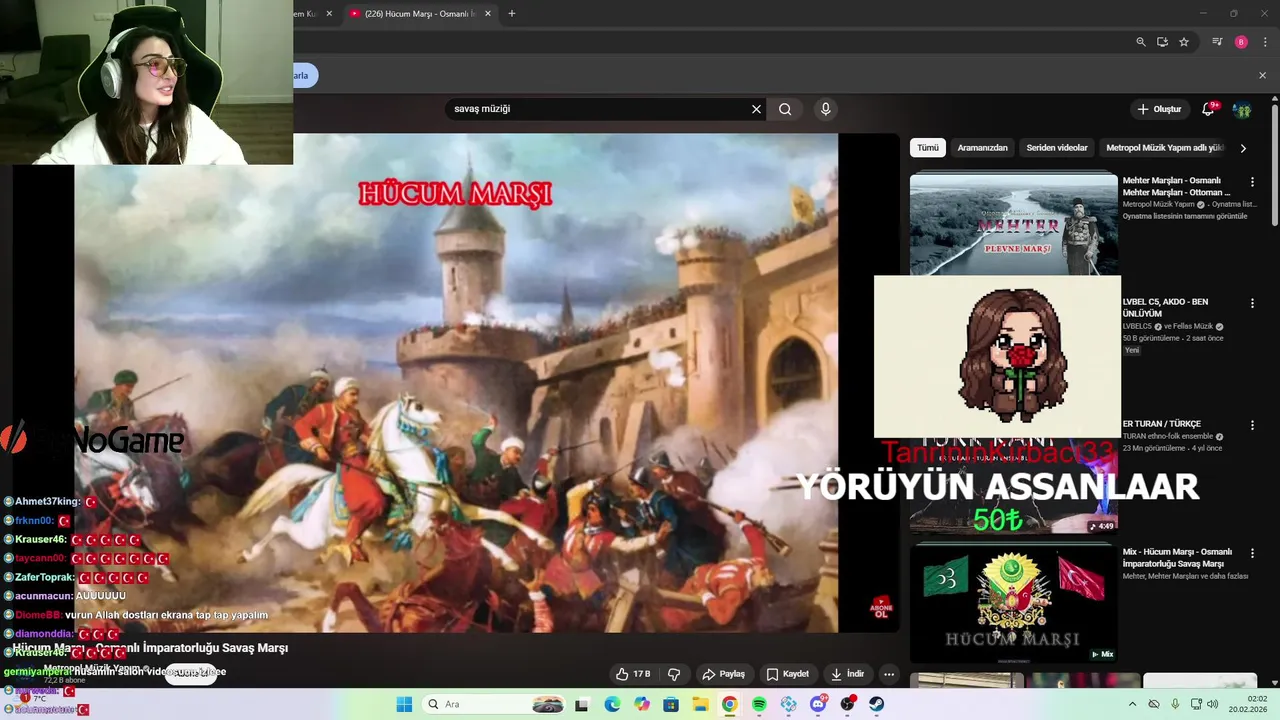Close the Hücum Marşı browser tab
The width and height of the screenshot is (1280, 720).
pyautogui.click(x=488, y=14)
